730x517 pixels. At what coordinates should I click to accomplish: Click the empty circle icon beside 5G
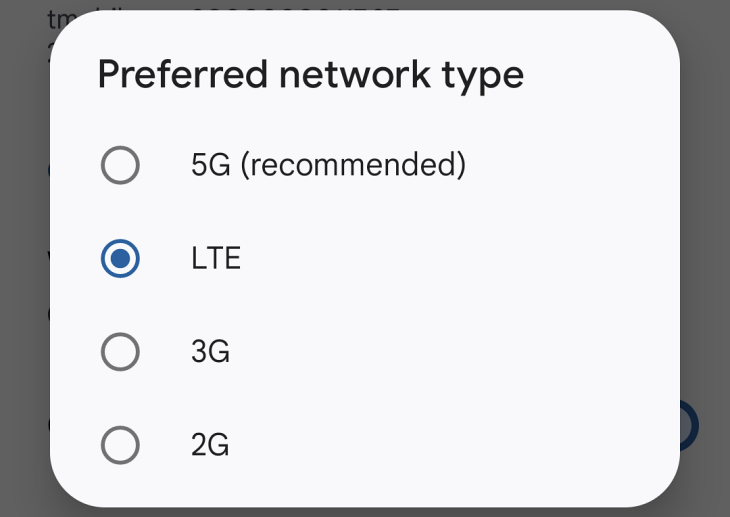coord(120,165)
